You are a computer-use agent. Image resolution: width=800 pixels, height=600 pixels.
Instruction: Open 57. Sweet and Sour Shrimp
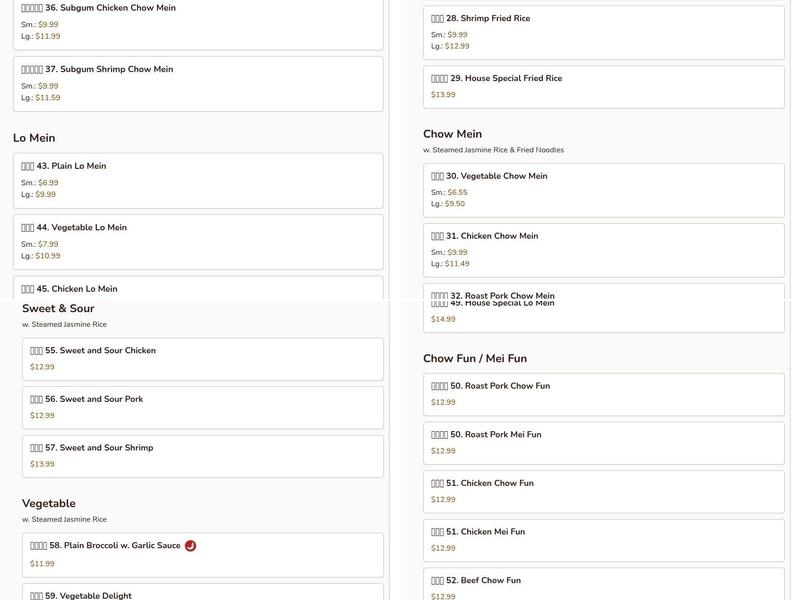point(203,456)
